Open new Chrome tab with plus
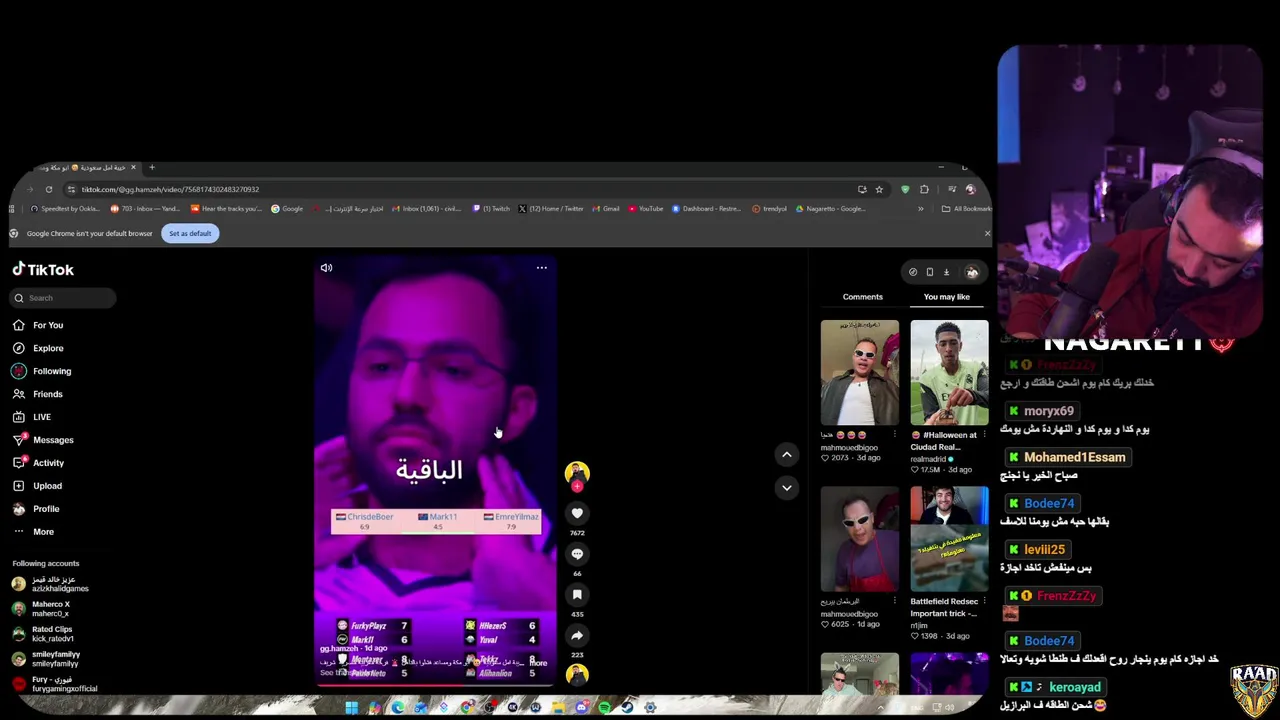The width and height of the screenshot is (1280, 720). tap(152, 167)
